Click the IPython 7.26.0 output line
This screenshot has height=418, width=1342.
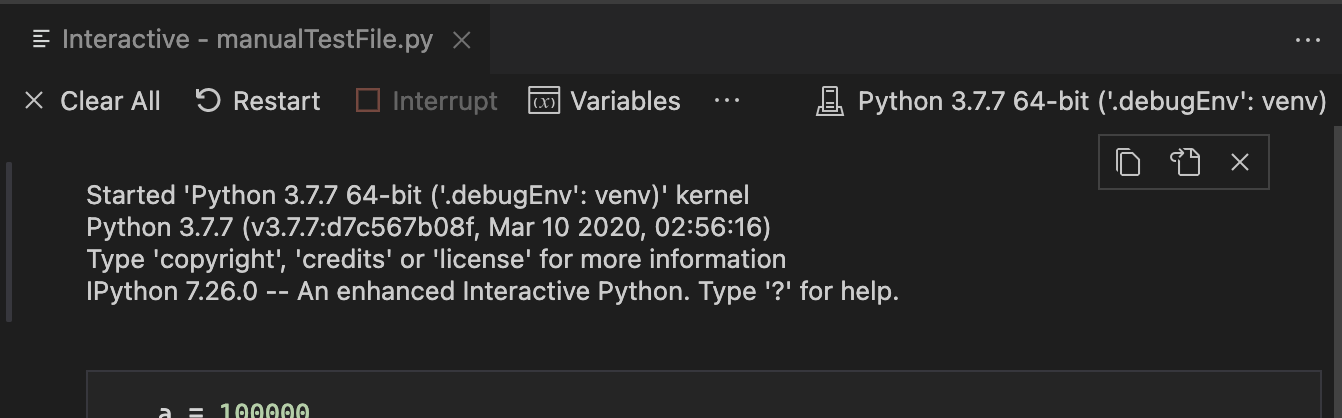point(492,292)
